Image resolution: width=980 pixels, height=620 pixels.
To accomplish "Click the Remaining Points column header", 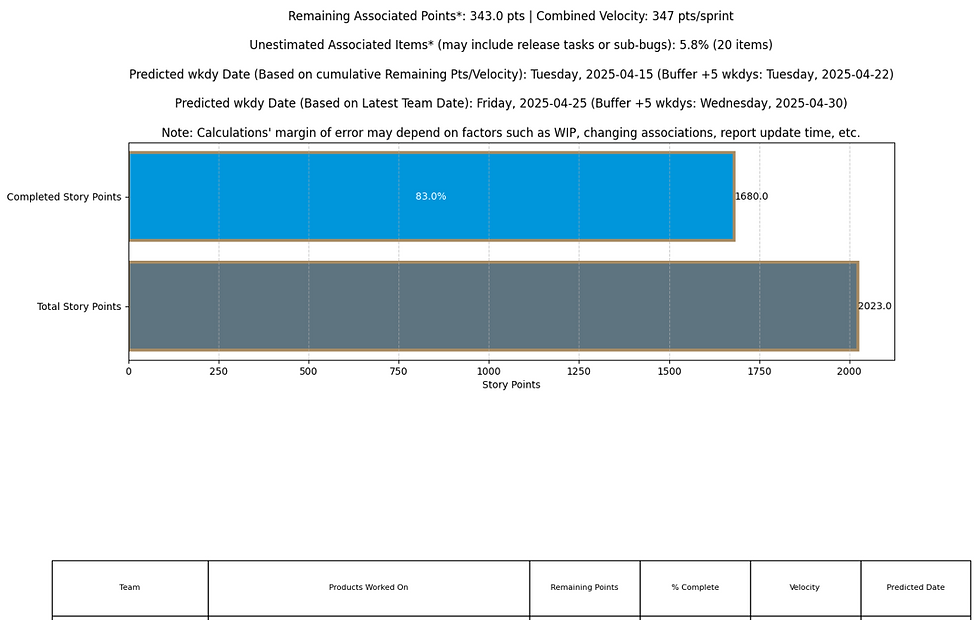I will pos(584,588).
